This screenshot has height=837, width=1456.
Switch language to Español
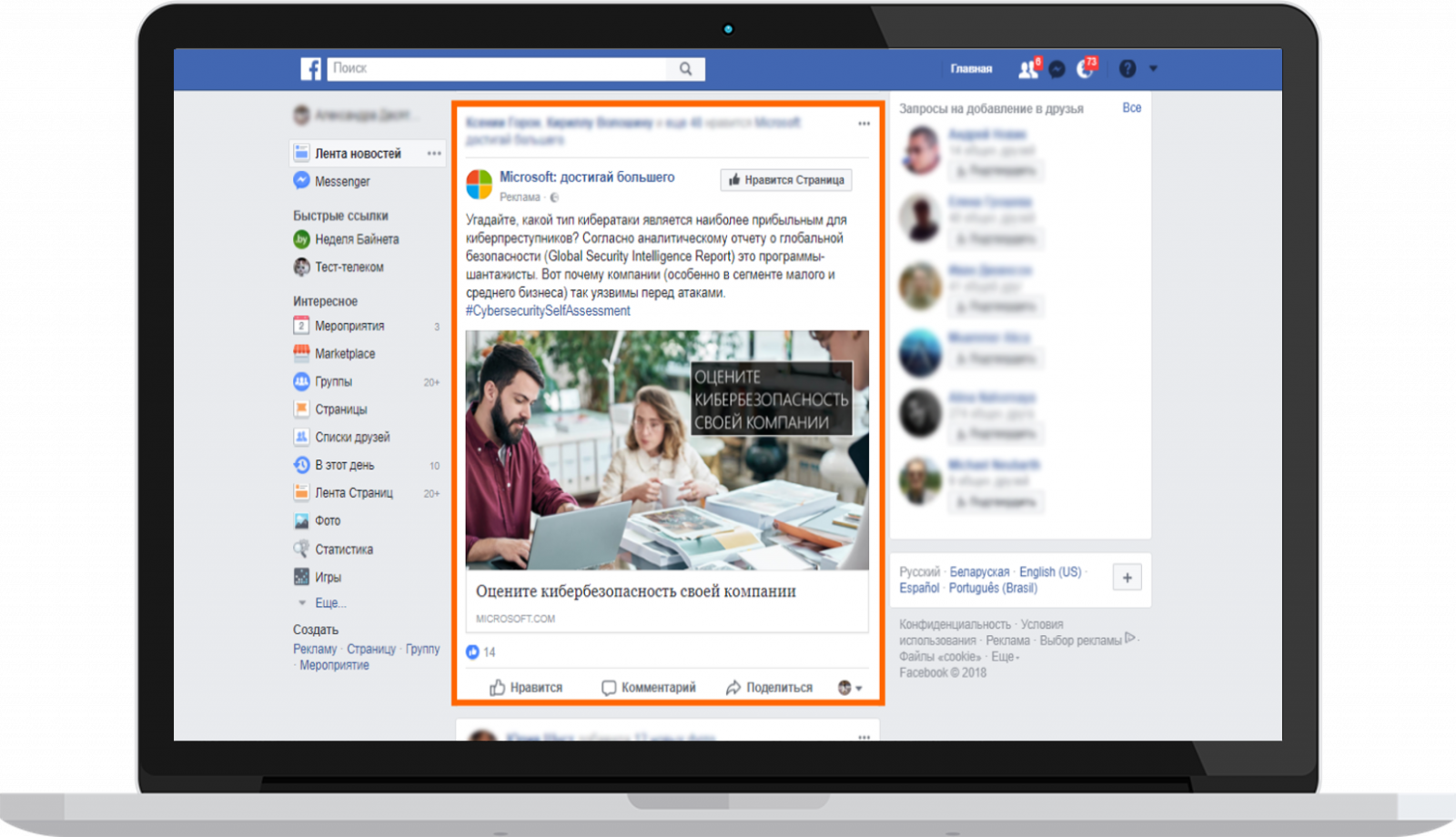(x=919, y=589)
